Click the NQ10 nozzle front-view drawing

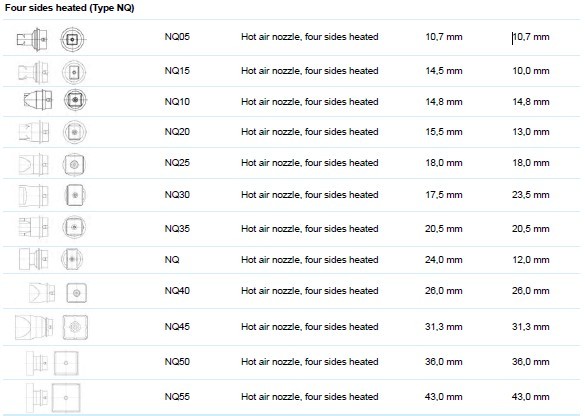[75, 100]
